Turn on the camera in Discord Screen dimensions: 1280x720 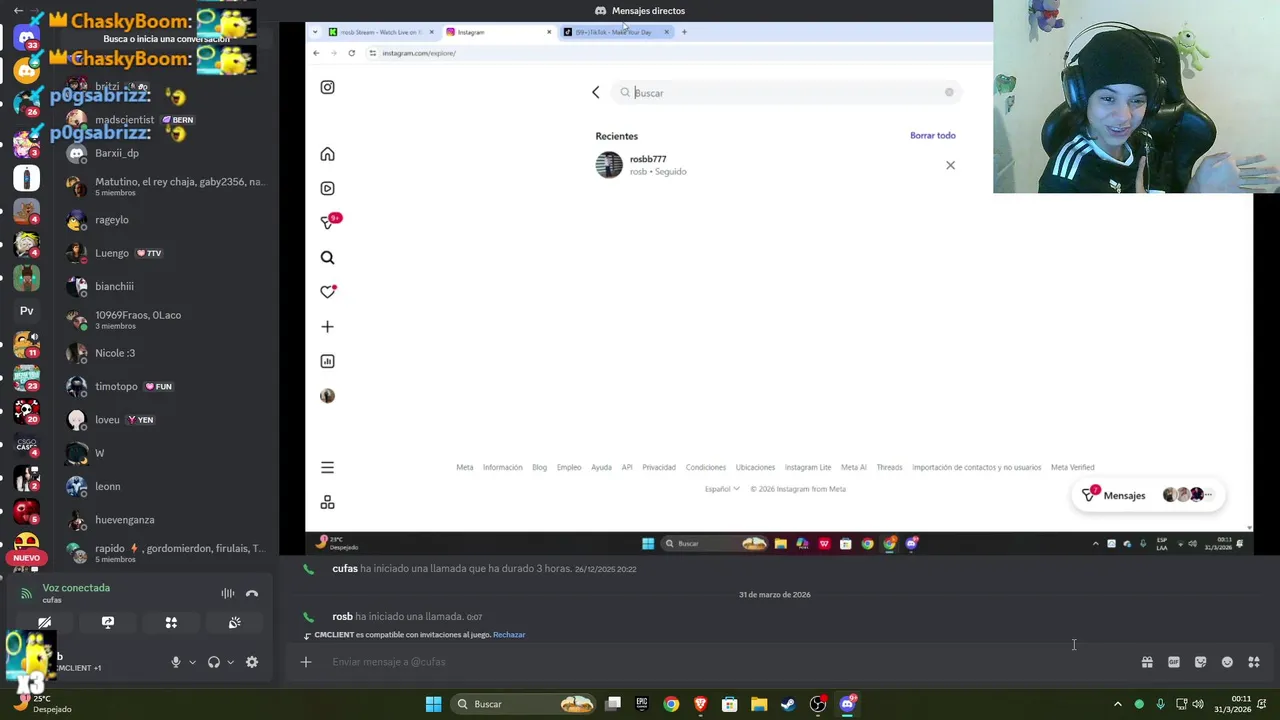[x=44, y=622]
